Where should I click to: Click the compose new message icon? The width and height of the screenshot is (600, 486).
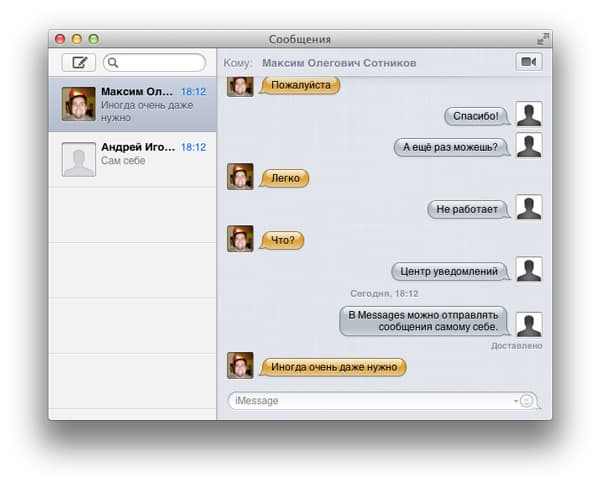pos(79,62)
